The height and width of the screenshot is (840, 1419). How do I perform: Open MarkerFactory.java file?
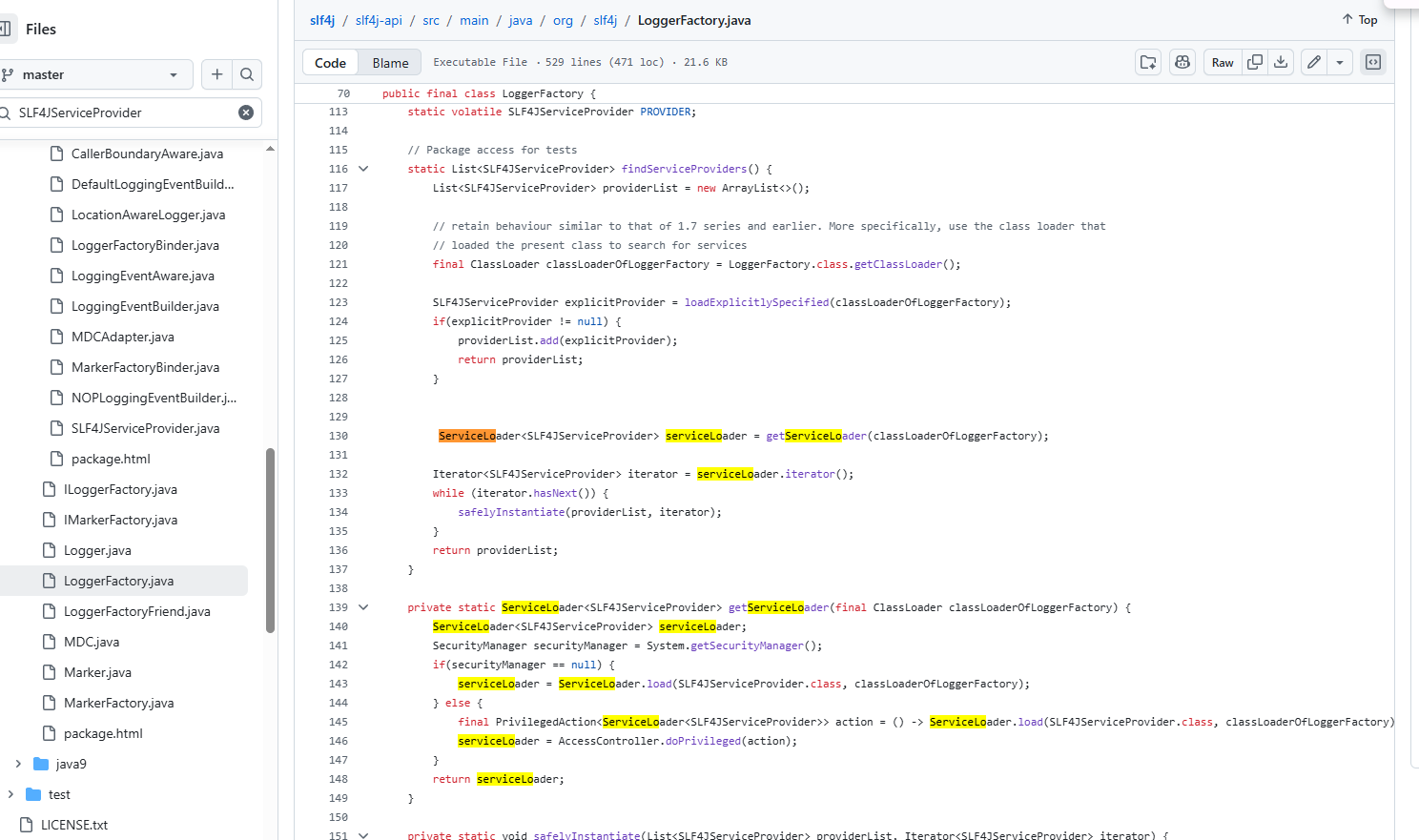[118, 703]
